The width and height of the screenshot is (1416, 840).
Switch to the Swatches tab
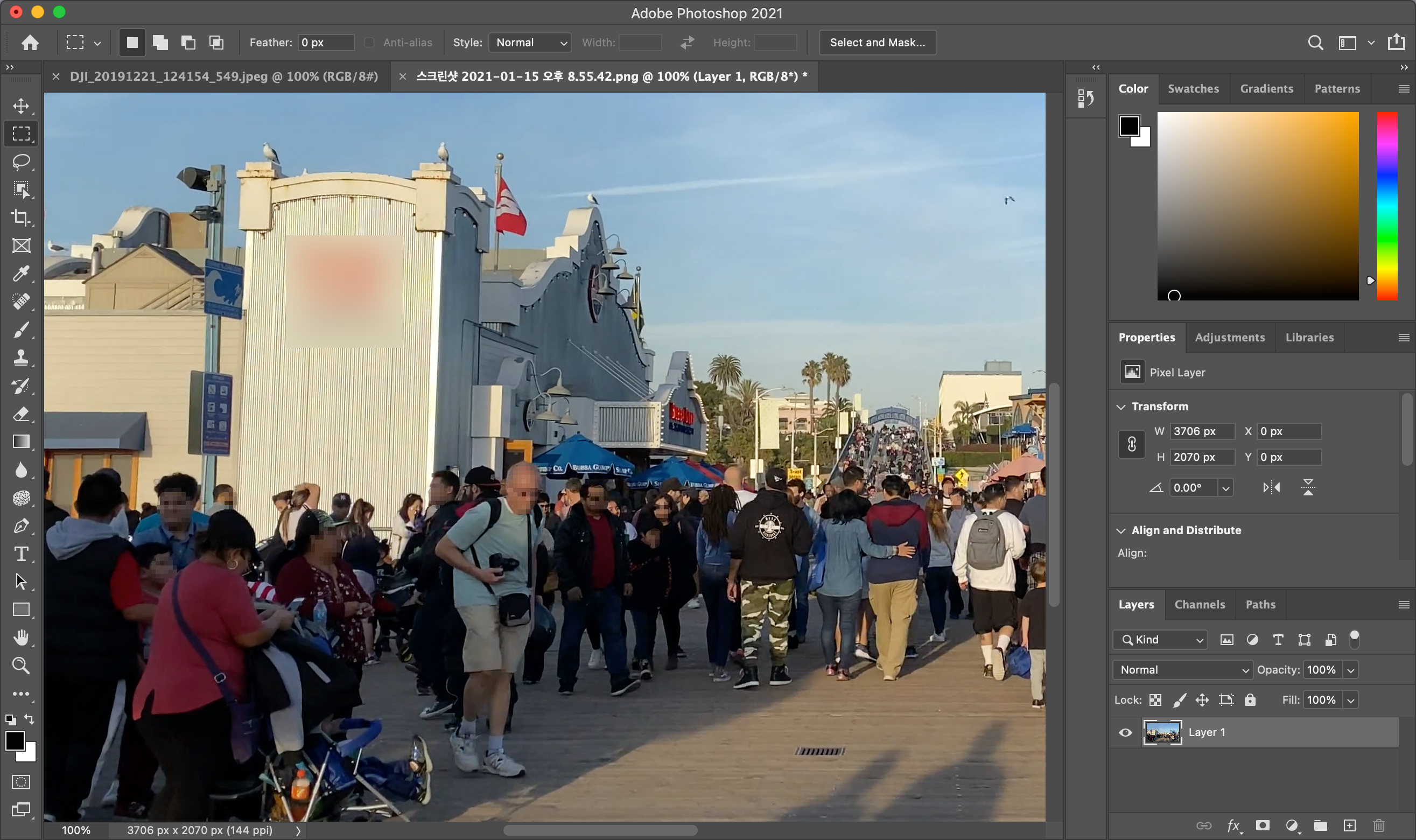point(1193,89)
